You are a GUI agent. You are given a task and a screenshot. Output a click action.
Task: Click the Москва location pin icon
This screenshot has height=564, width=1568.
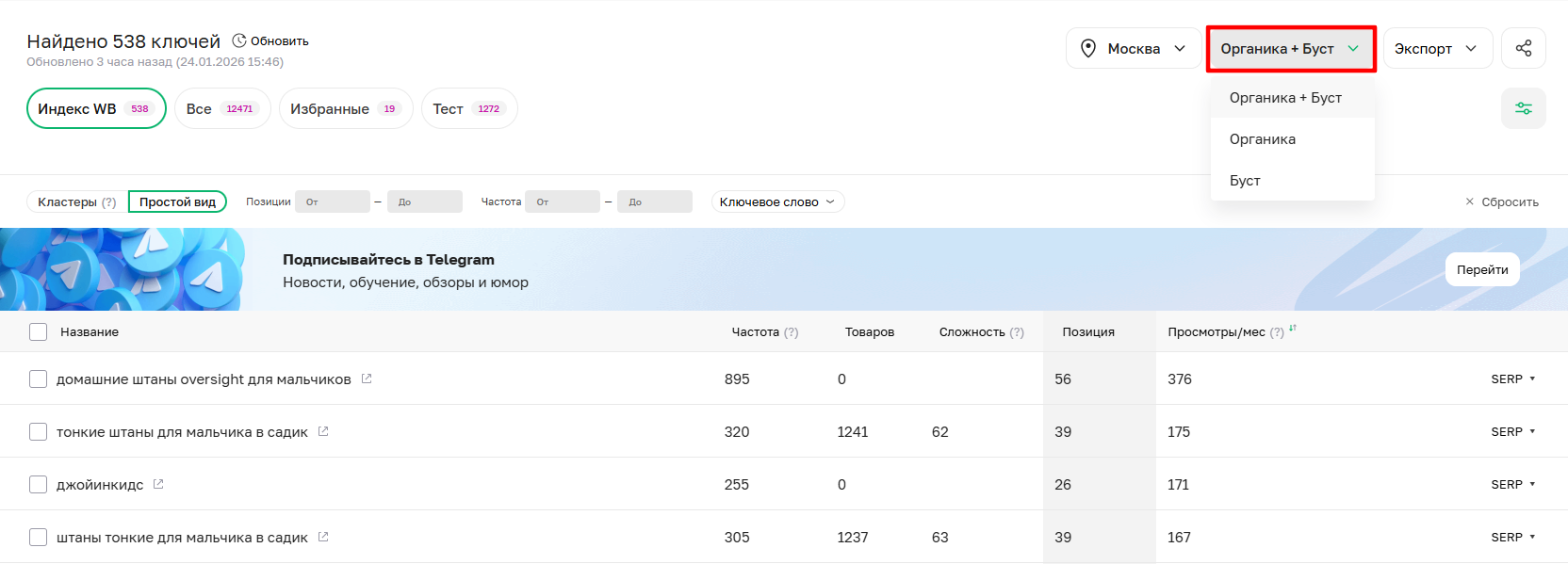point(1088,48)
